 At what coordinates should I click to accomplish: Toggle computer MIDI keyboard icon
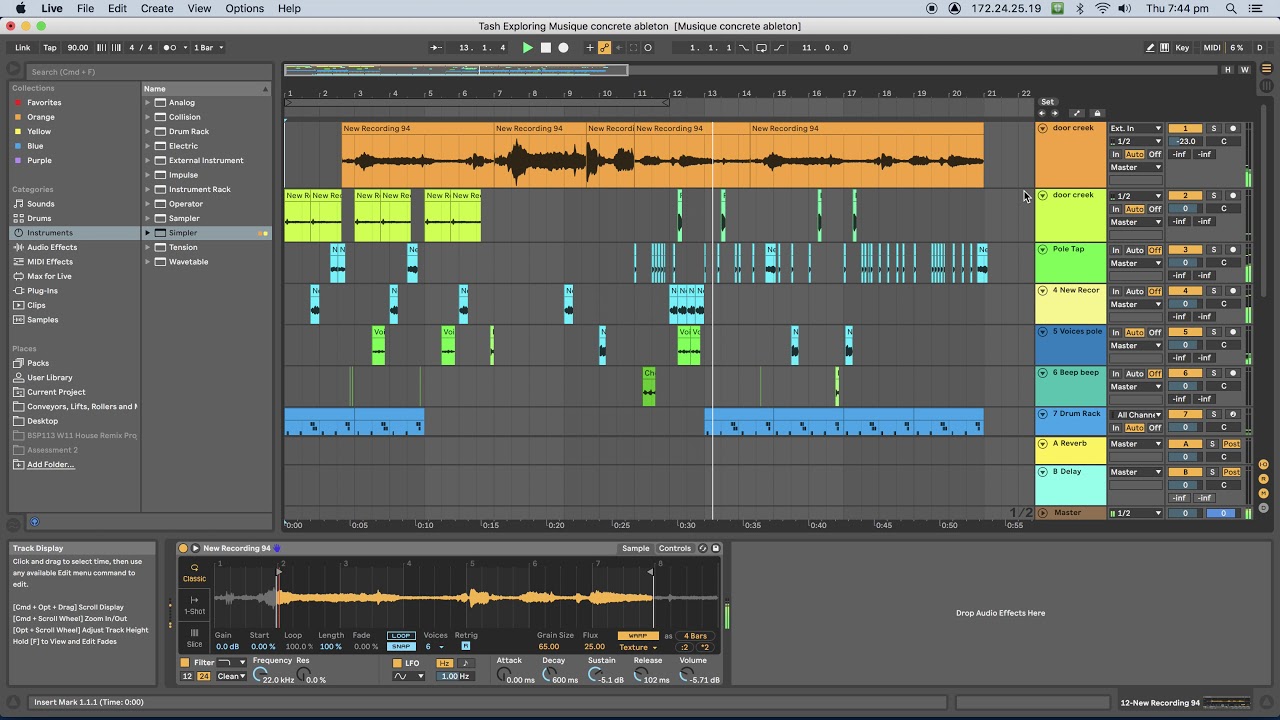pyautogui.click(x=1166, y=47)
